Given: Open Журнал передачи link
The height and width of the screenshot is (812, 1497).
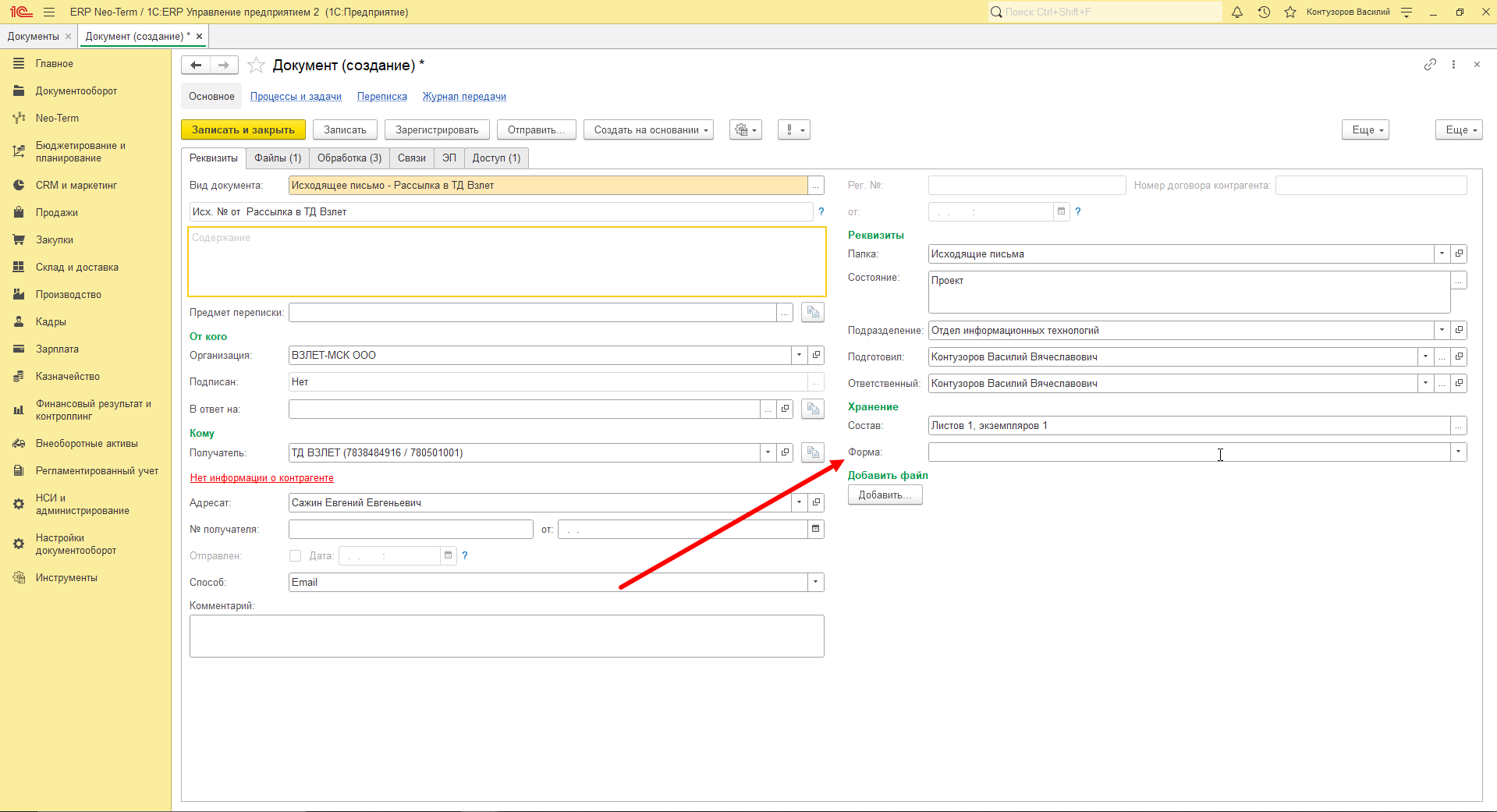Looking at the screenshot, I should click(464, 97).
